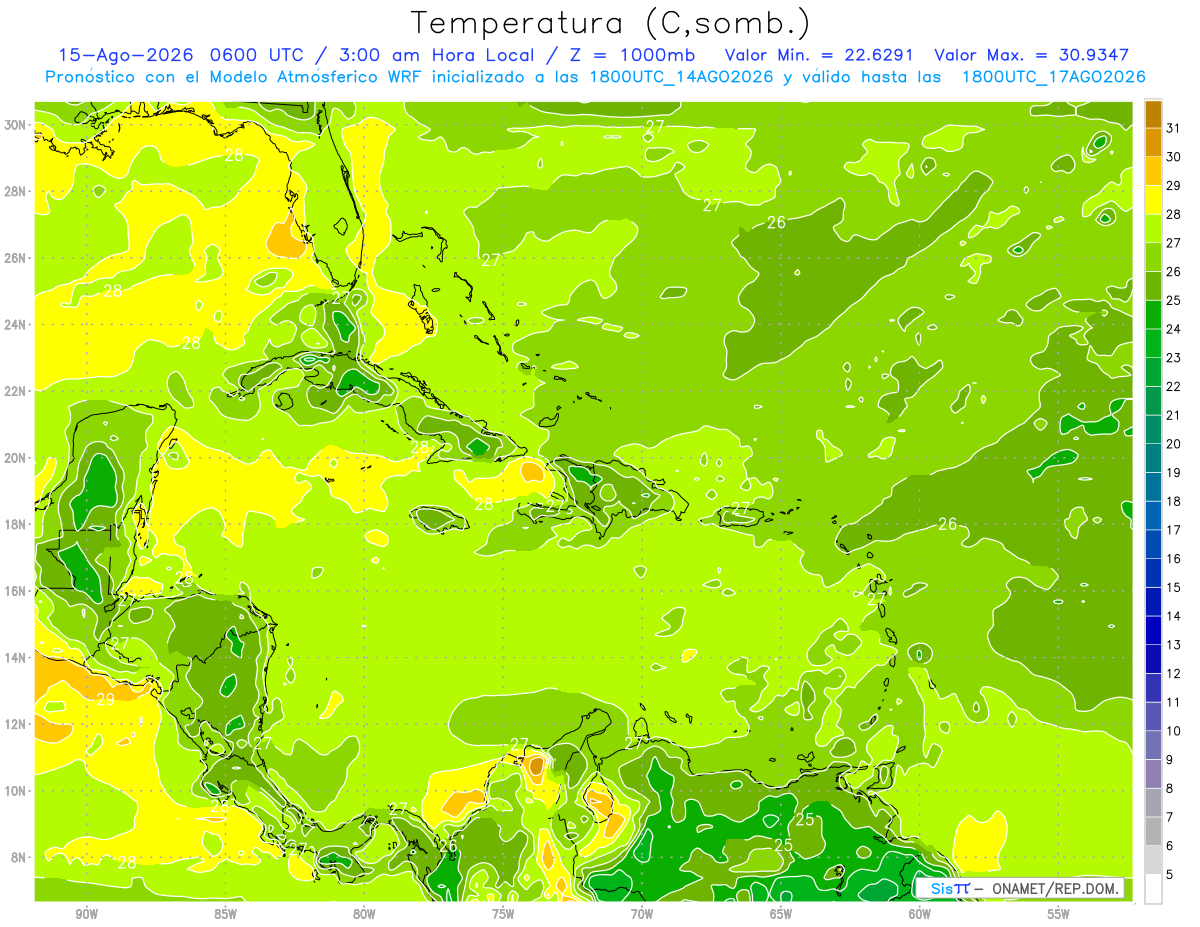Click the color scale value "17"

coord(1174,530)
